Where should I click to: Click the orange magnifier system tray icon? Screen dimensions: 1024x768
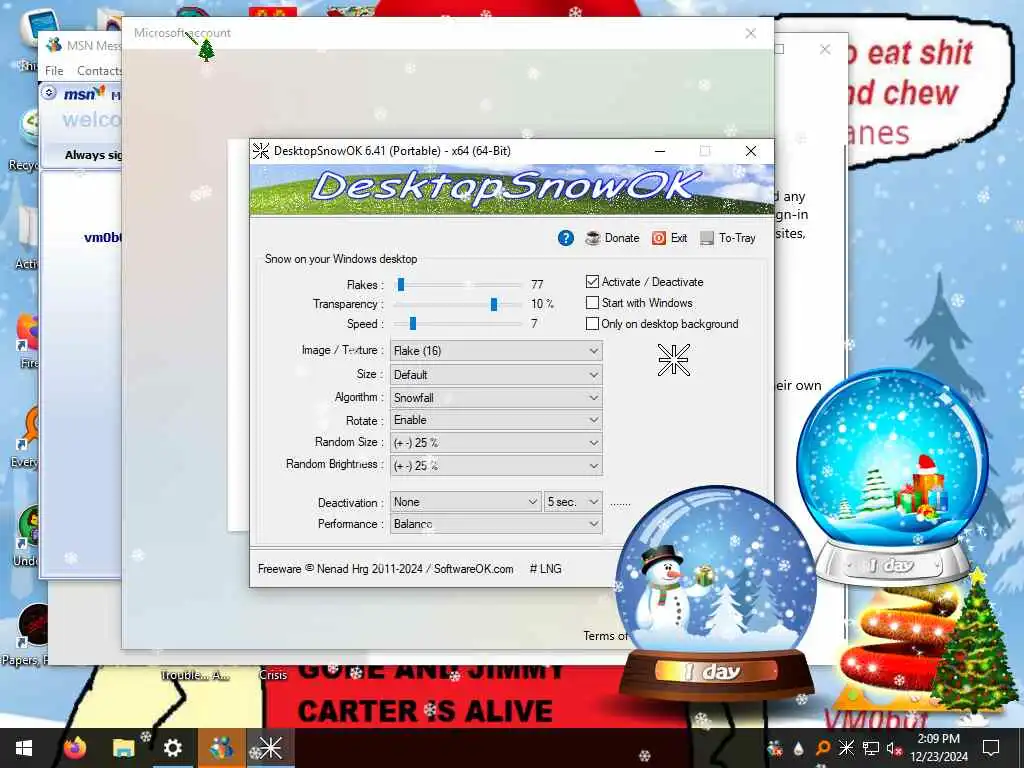tap(822, 748)
